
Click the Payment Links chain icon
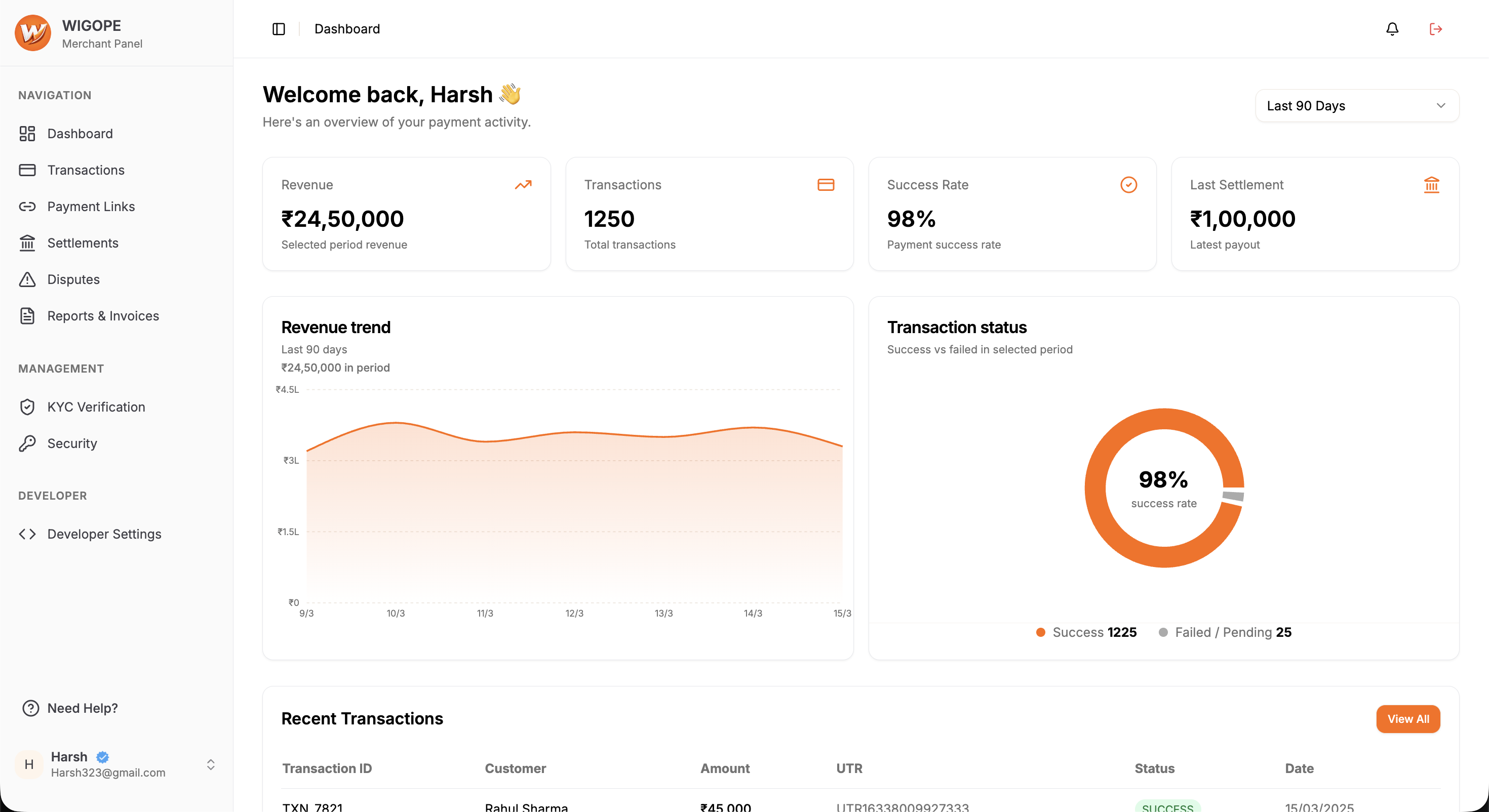pos(27,207)
